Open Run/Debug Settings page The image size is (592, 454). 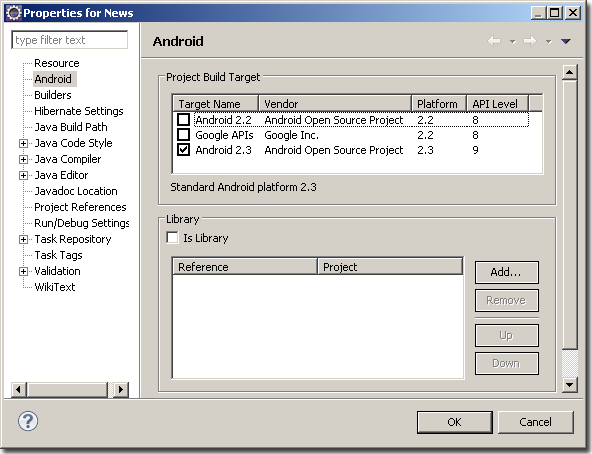(82, 223)
